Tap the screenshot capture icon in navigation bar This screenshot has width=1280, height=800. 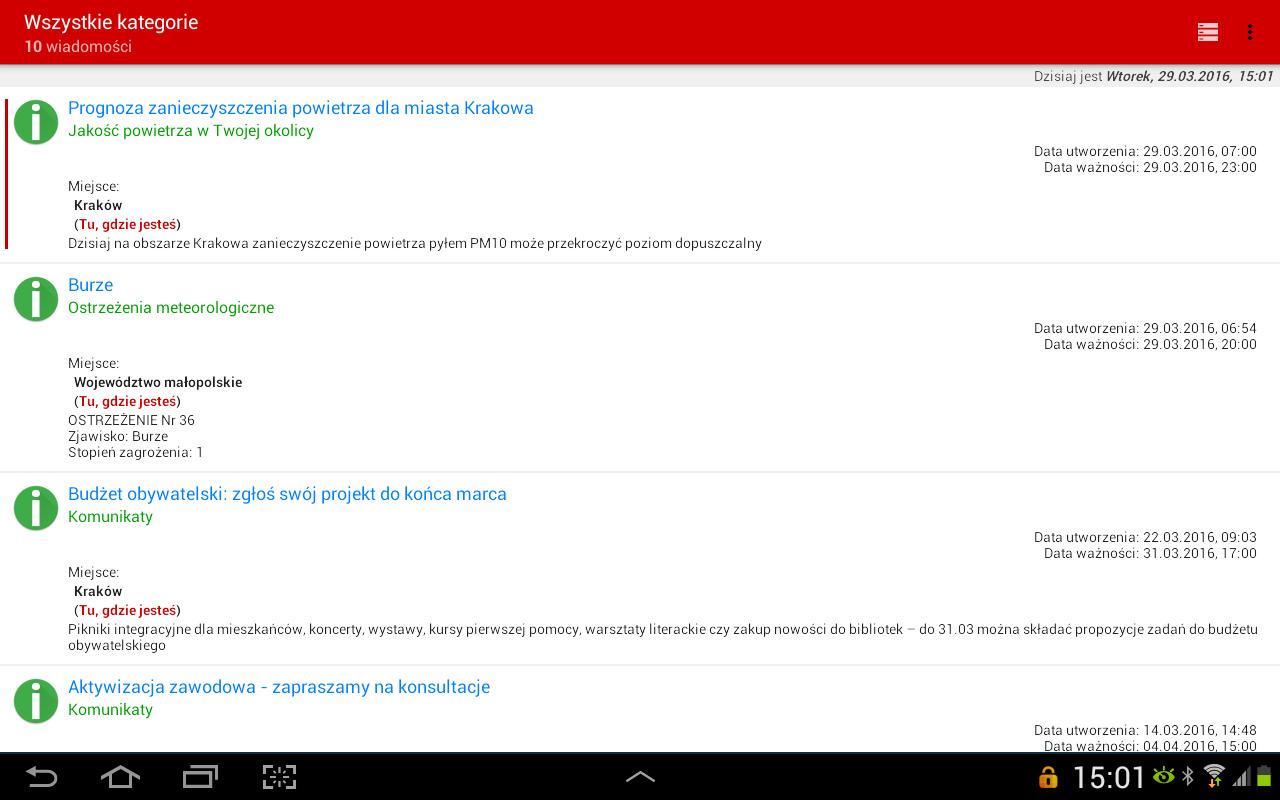tap(280, 777)
